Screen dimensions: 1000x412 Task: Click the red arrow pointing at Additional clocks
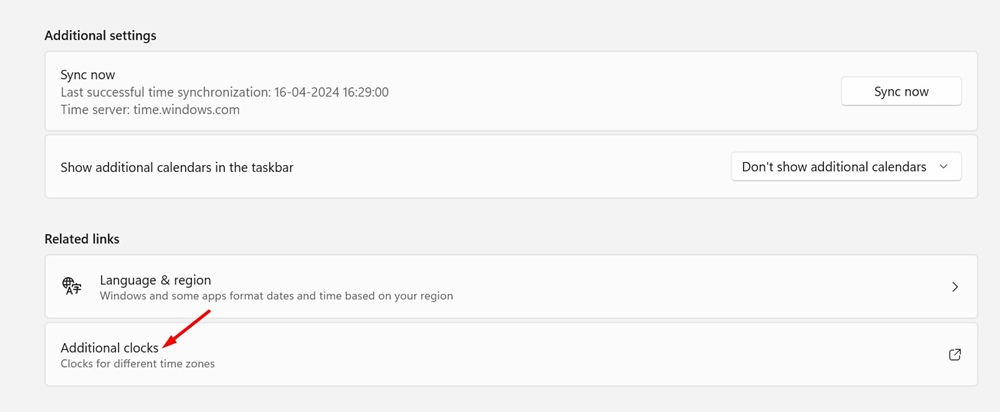click(186, 328)
